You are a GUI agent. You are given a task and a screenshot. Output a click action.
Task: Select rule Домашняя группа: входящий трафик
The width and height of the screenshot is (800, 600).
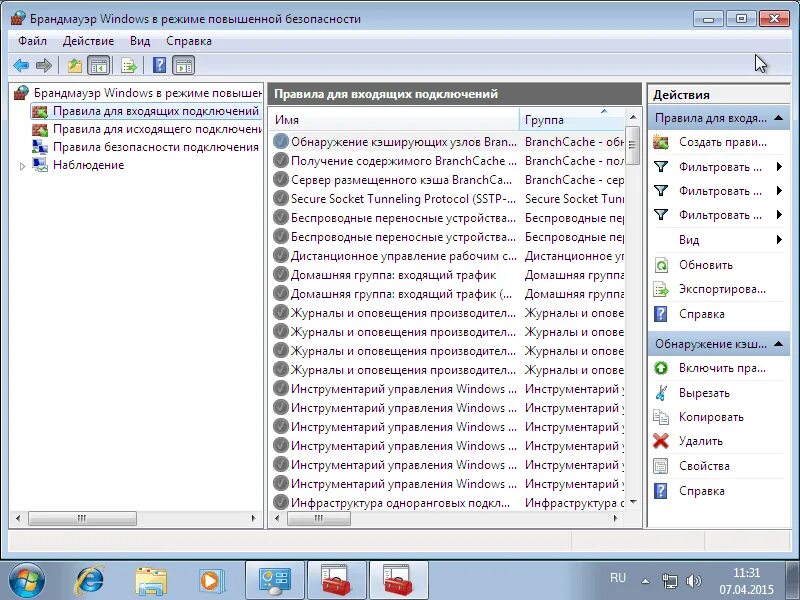click(393, 275)
